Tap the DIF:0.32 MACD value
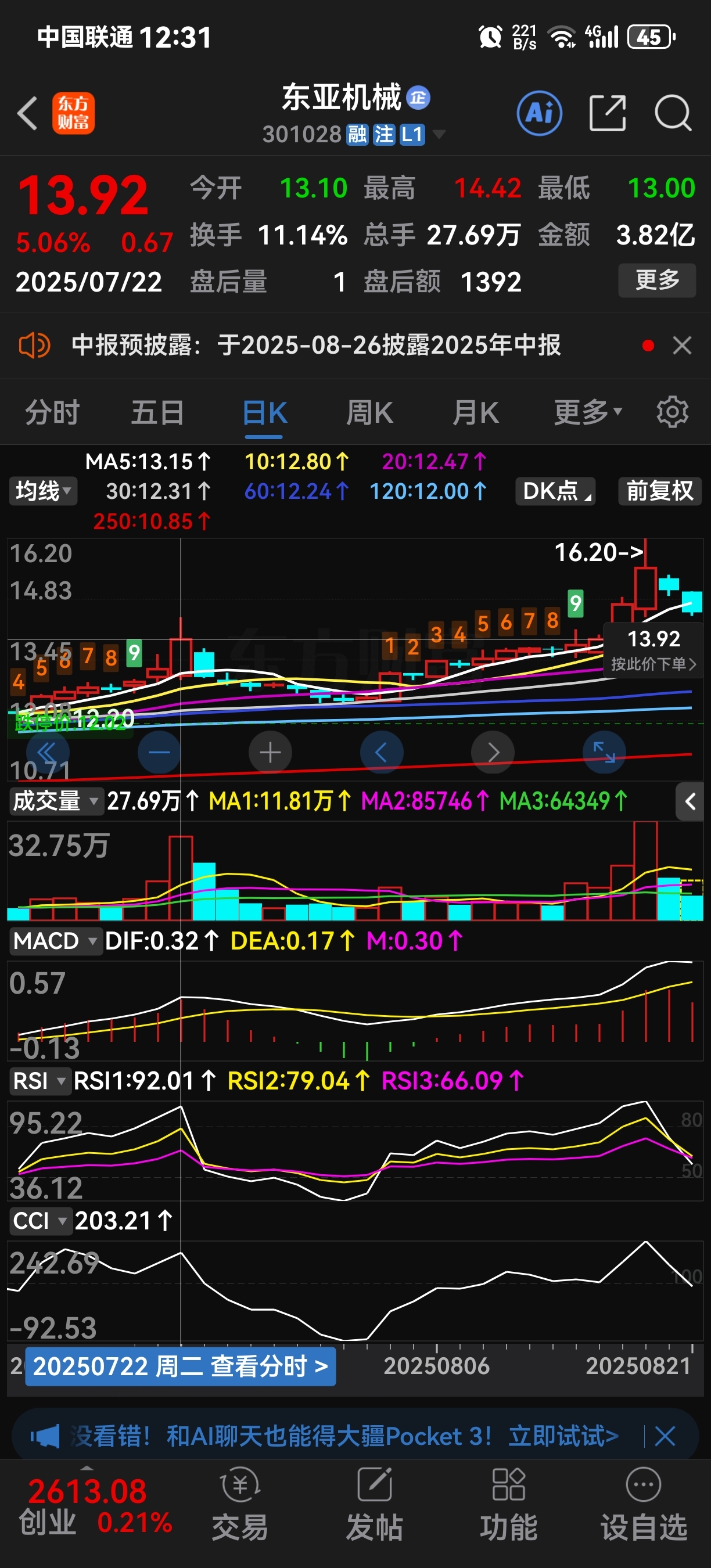This screenshot has height=1568, width=711. tap(161, 941)
